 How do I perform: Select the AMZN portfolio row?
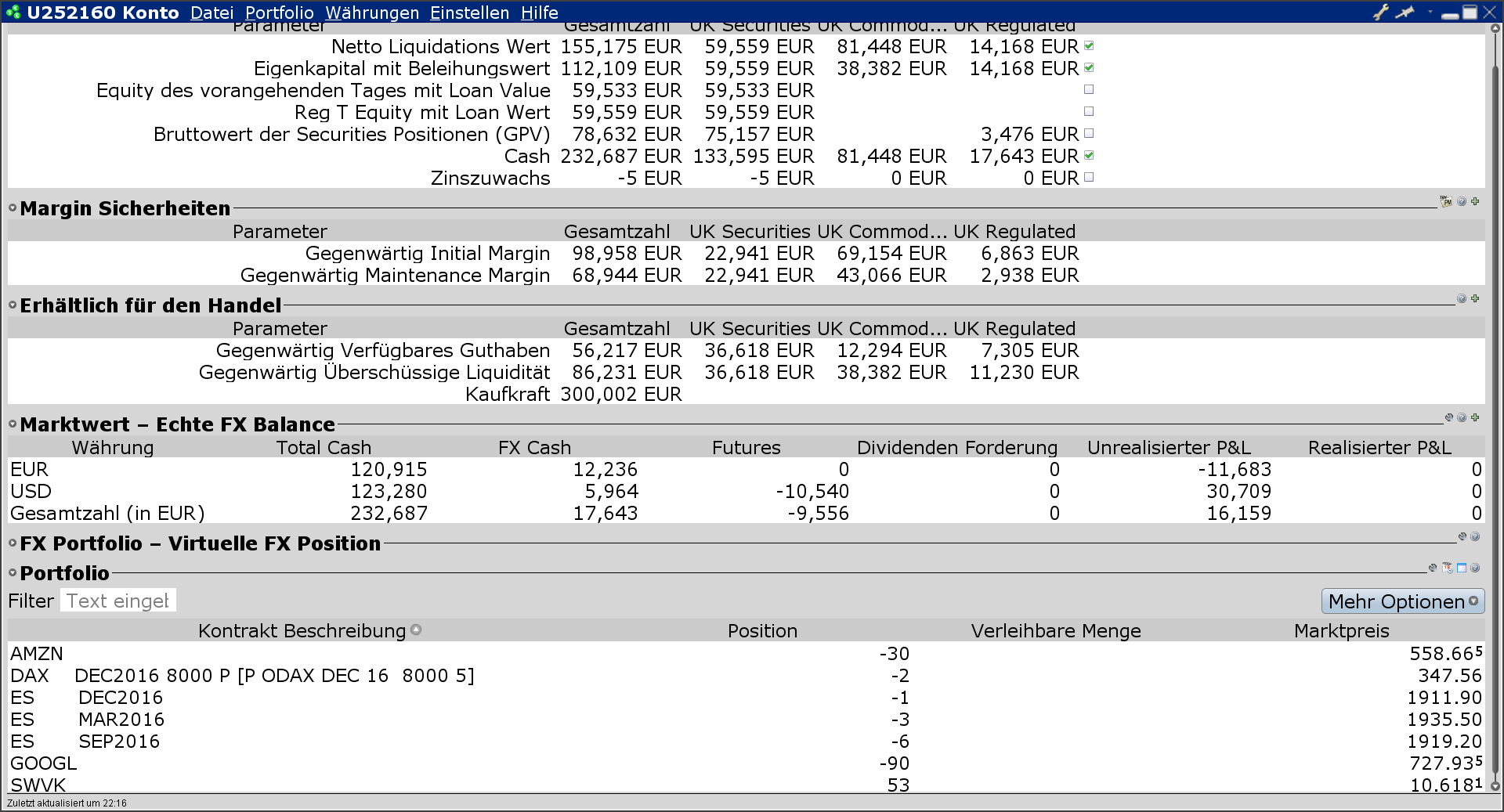tap(747, 653)
